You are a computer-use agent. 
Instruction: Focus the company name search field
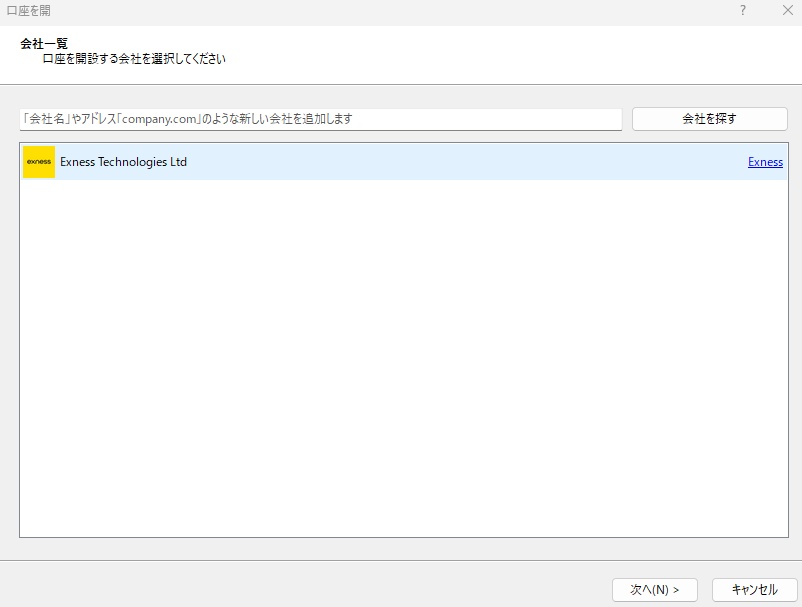(x=321, y=119)
